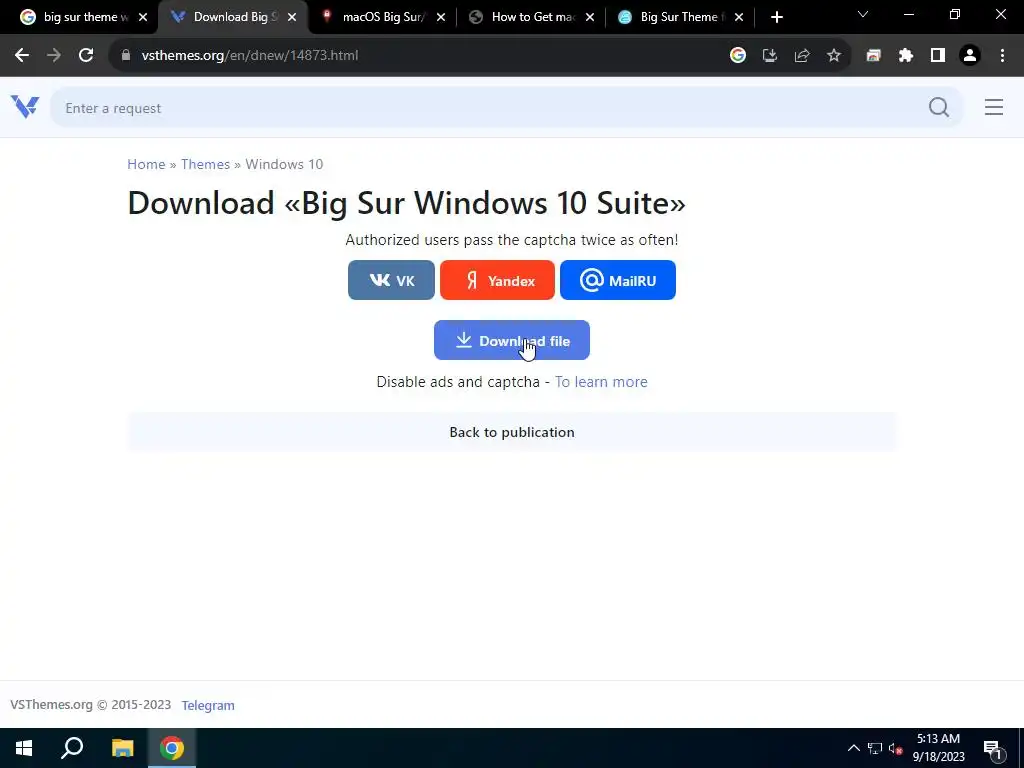Open the notification center icon
The width and height of the screenshot is (1024, 768).
click(993, 749)
